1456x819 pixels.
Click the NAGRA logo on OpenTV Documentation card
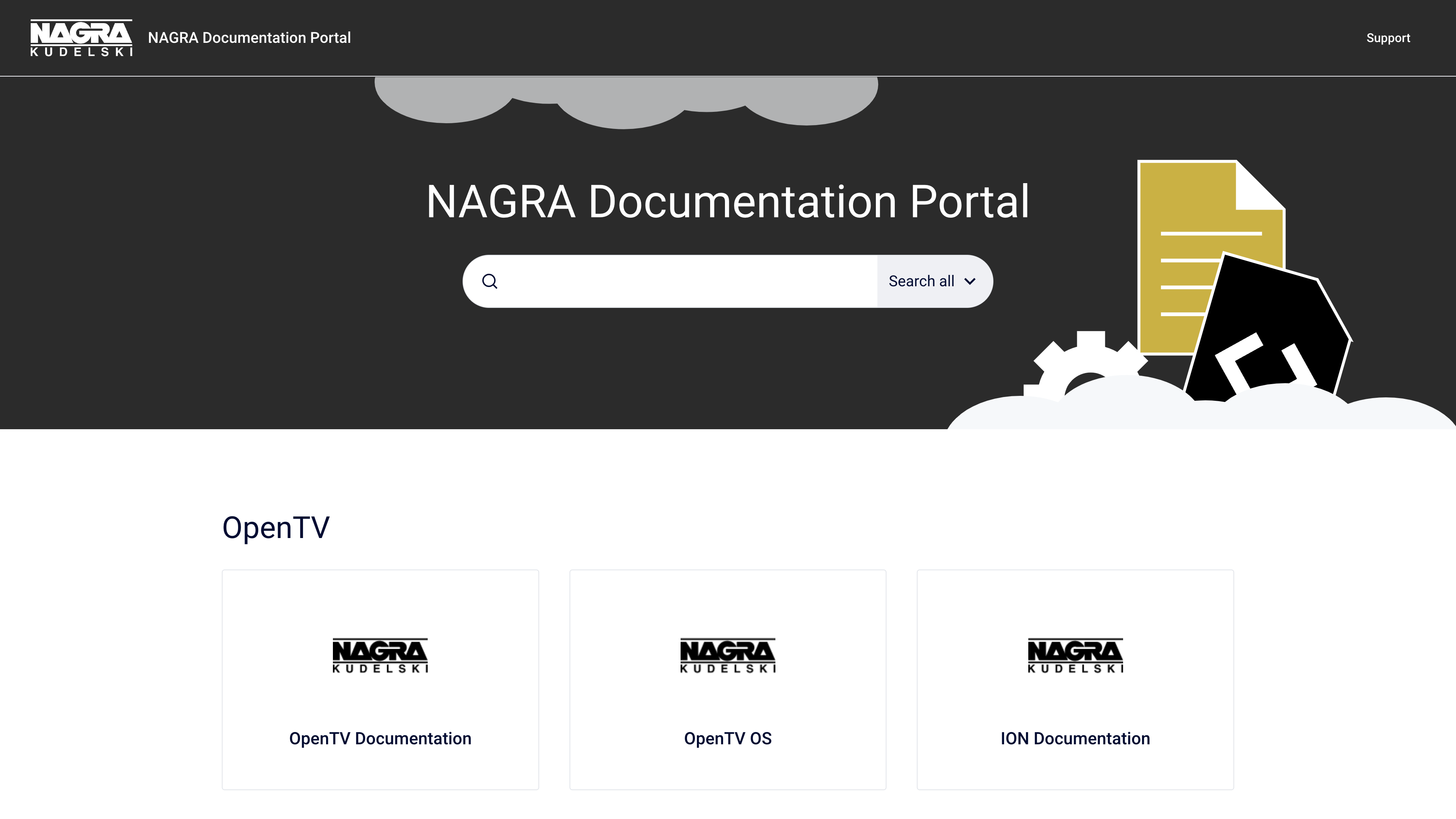380,656
